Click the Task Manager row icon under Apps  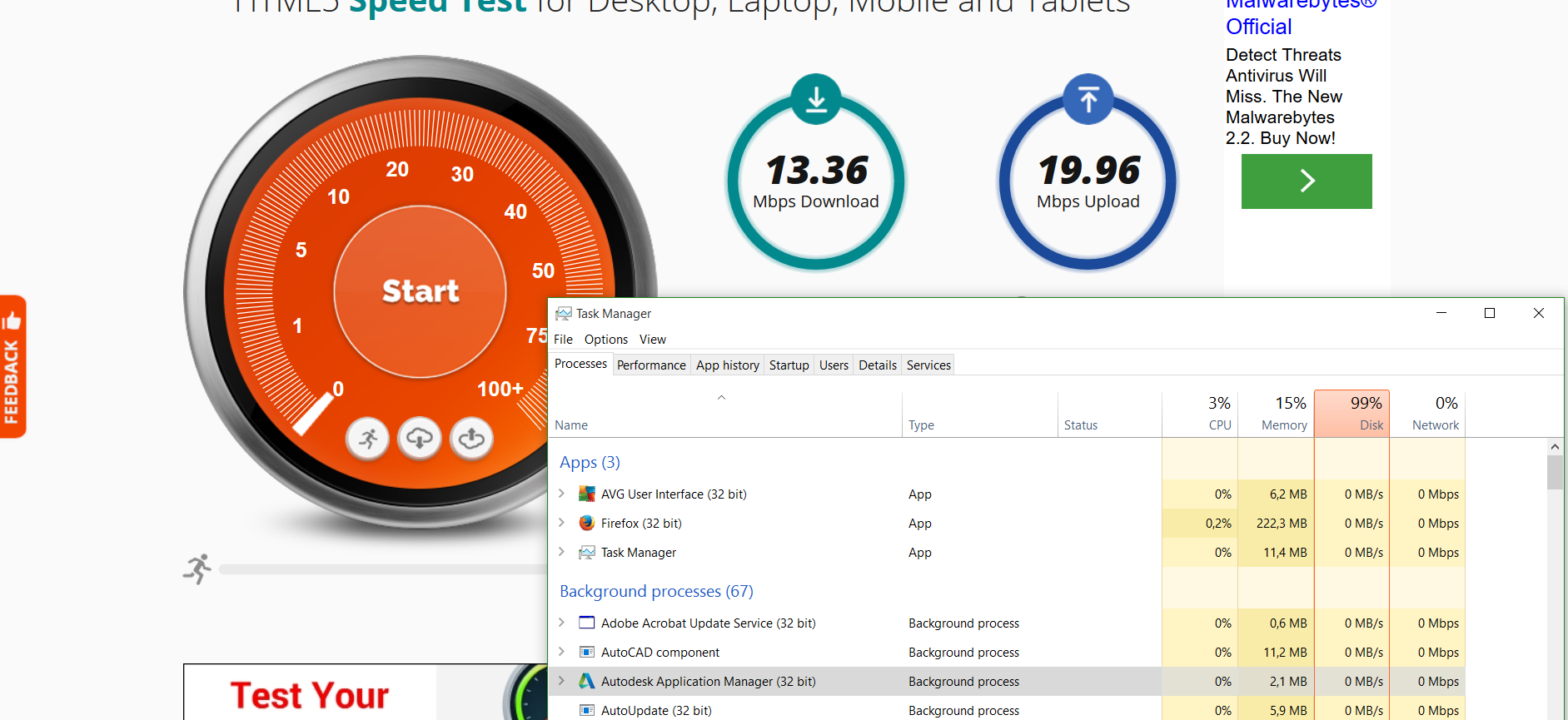(587, 552)
